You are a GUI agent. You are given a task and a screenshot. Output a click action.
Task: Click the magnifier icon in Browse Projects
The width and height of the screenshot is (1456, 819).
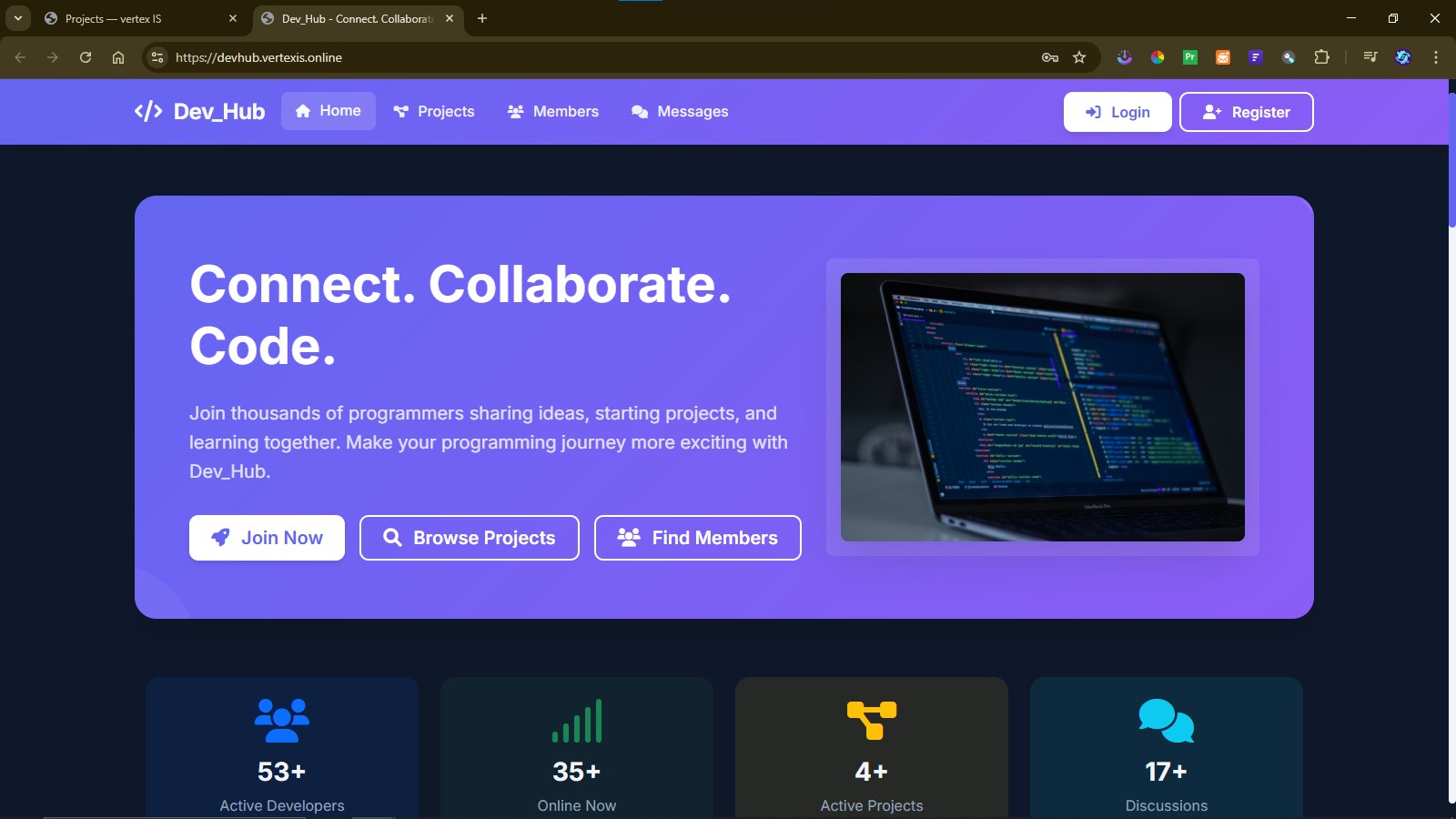391,537
